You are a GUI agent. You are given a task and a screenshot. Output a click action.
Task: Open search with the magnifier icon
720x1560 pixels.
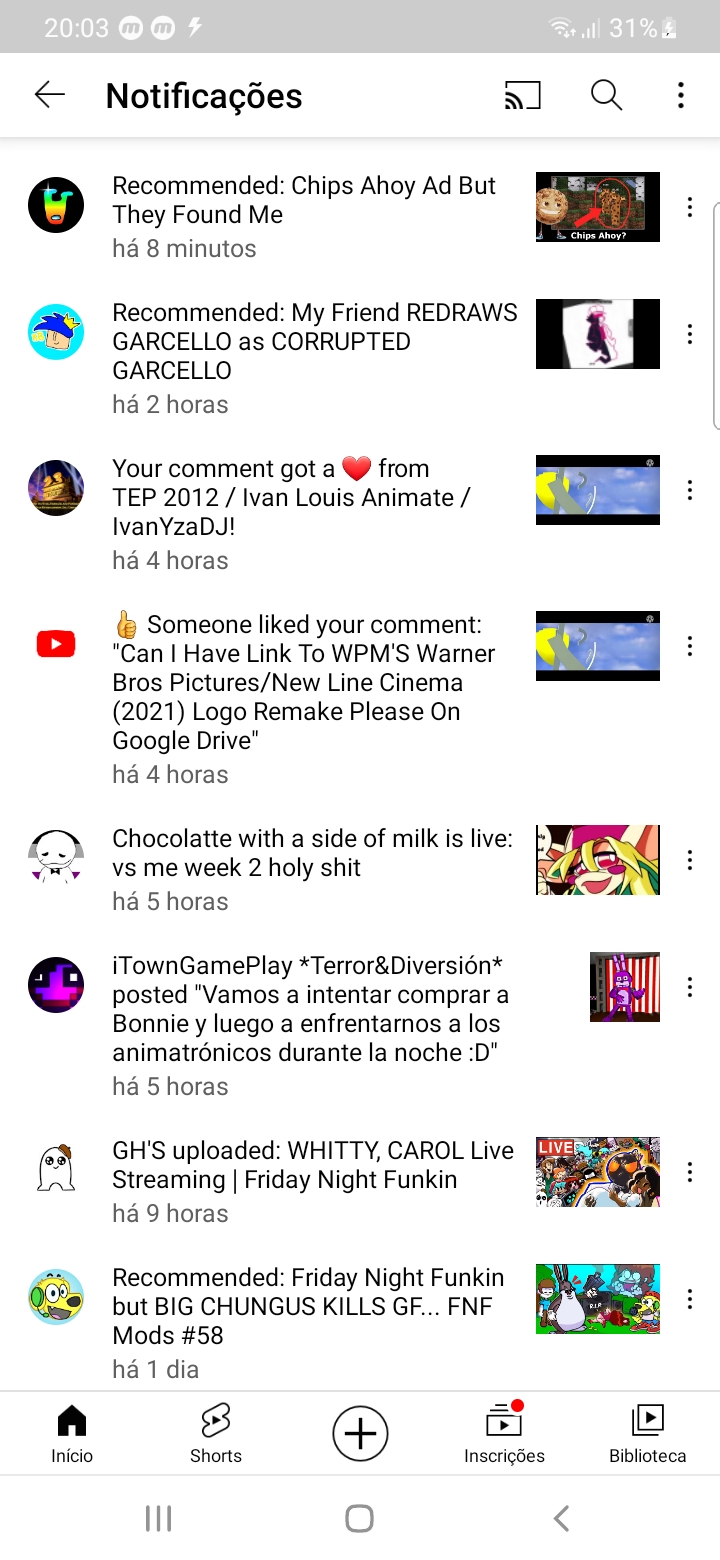[x=606, y=95]
